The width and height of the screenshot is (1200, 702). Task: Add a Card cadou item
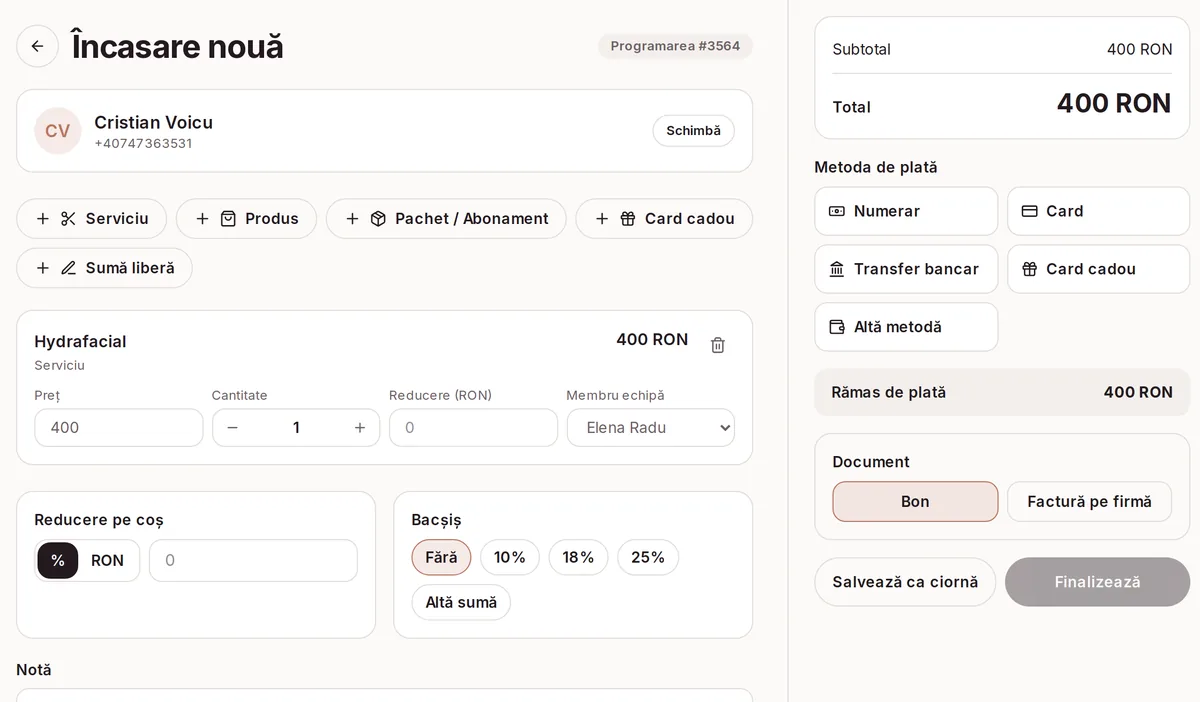point(664,219)
